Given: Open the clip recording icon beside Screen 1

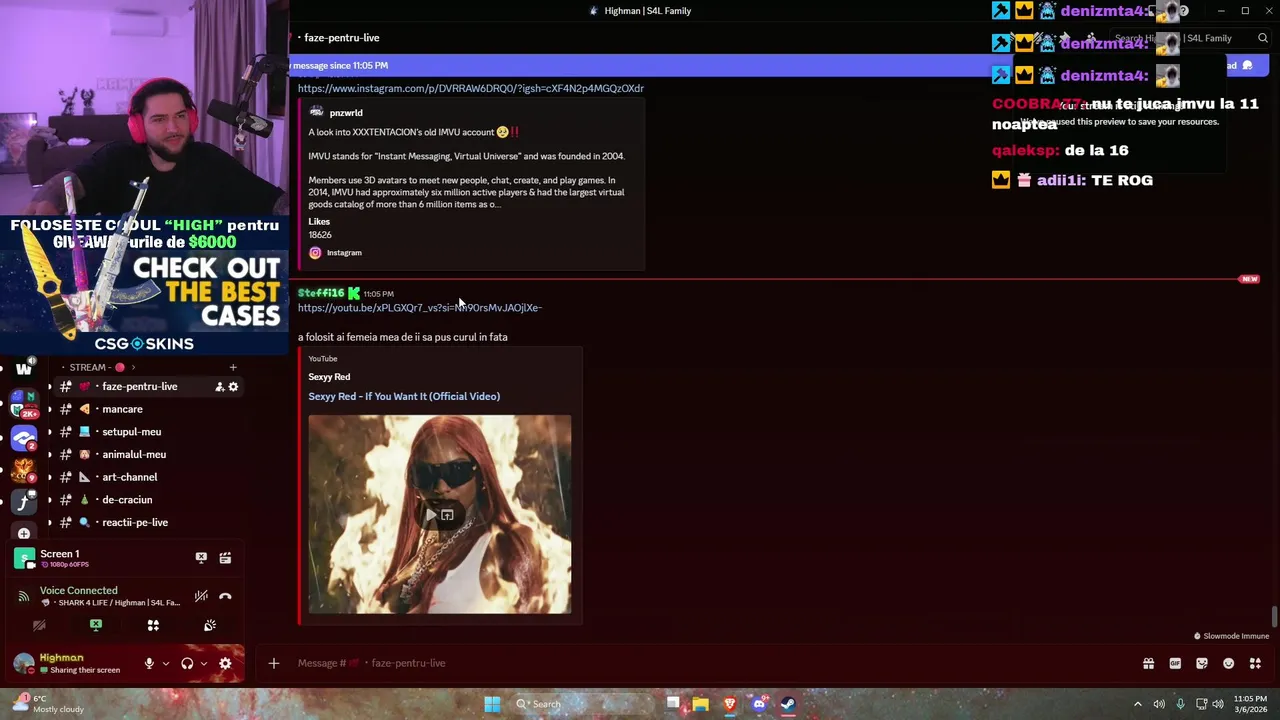Looking at the screenshot, I should pos(225,558).
